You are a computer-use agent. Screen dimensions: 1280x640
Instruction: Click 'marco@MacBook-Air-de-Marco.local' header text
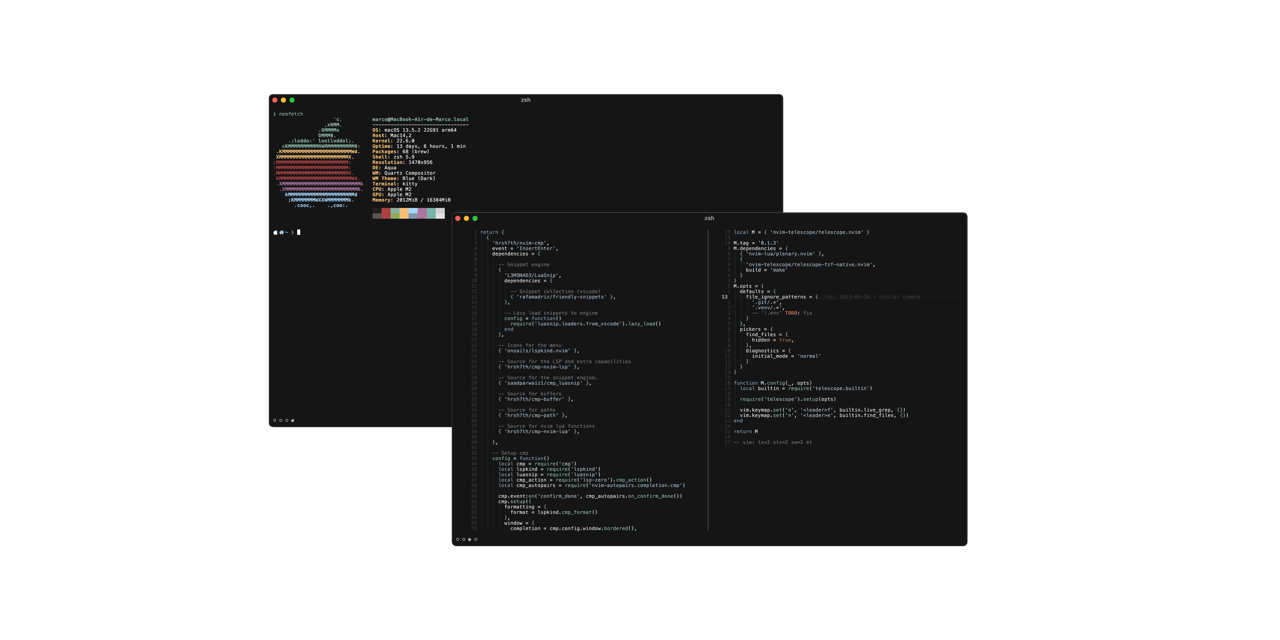(420, 119)
